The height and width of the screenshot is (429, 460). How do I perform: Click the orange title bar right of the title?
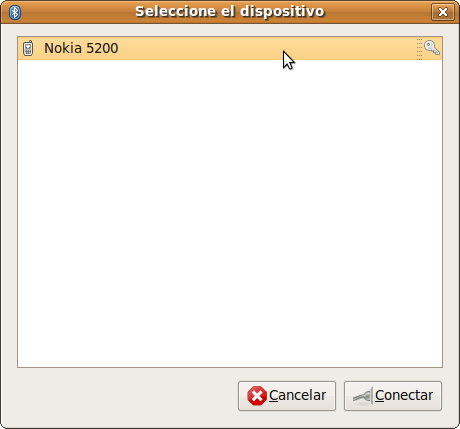377,12
